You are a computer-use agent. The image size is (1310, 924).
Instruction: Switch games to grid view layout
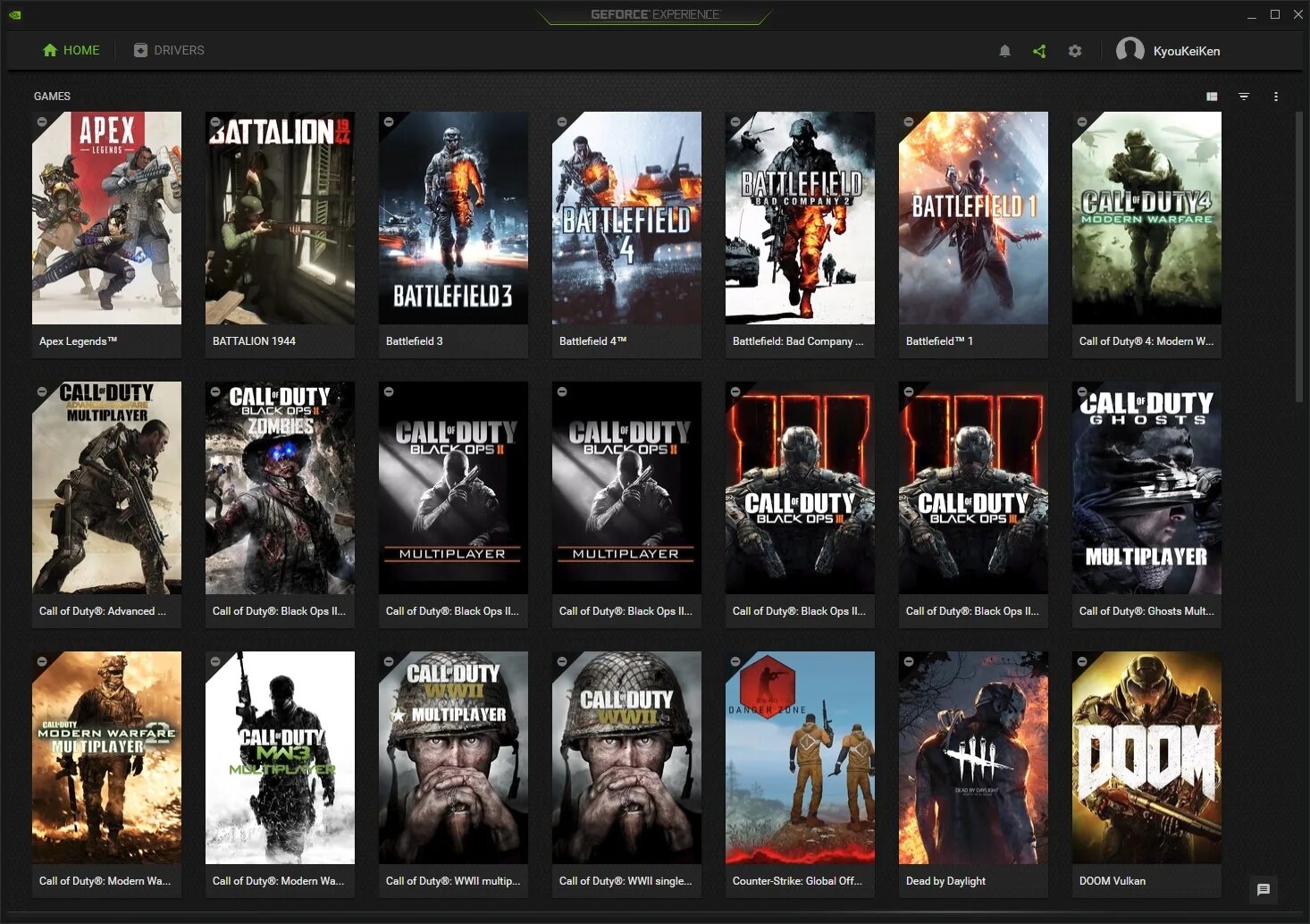click(1212, 97)
